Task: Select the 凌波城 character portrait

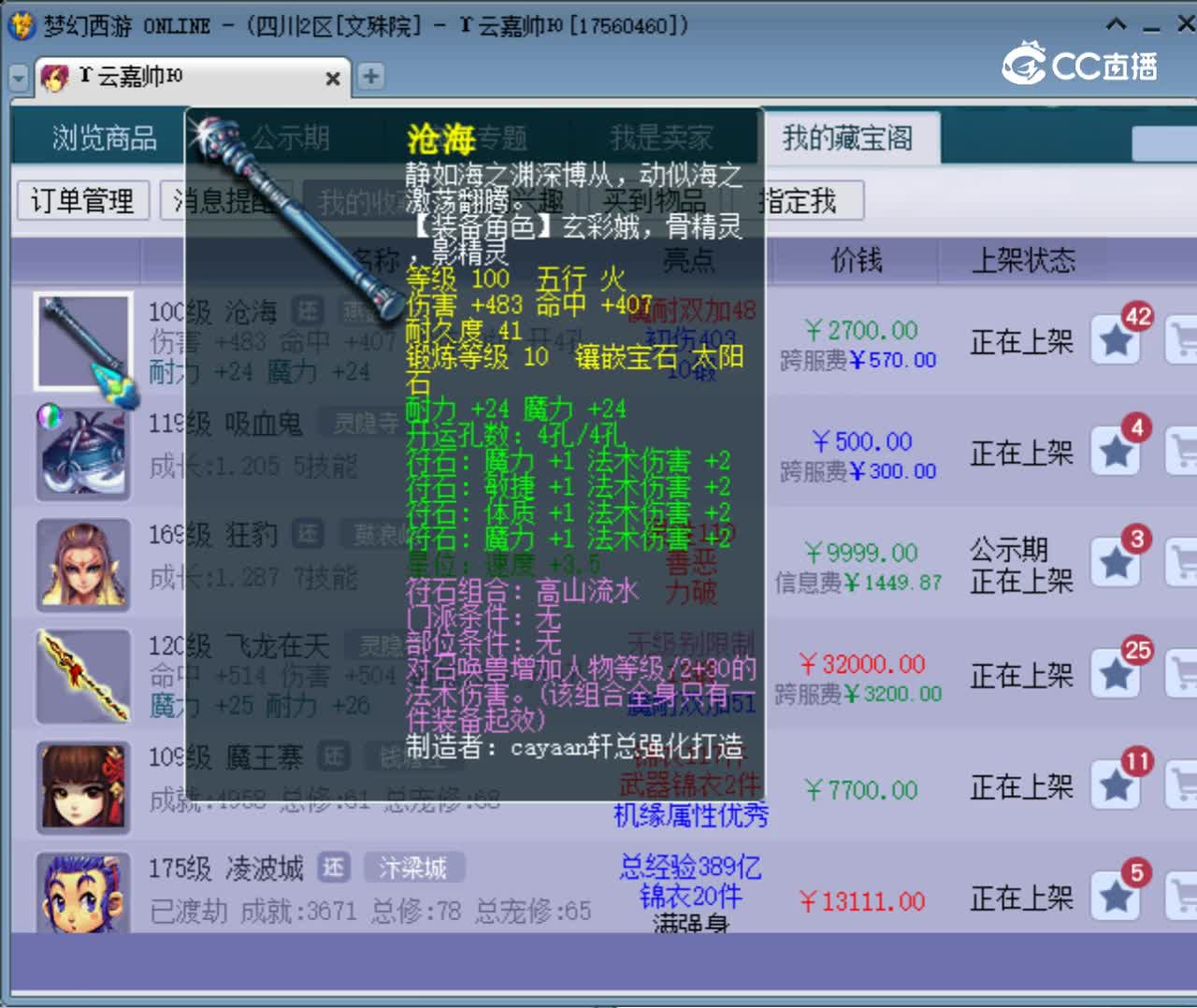Action: (83, 893)
